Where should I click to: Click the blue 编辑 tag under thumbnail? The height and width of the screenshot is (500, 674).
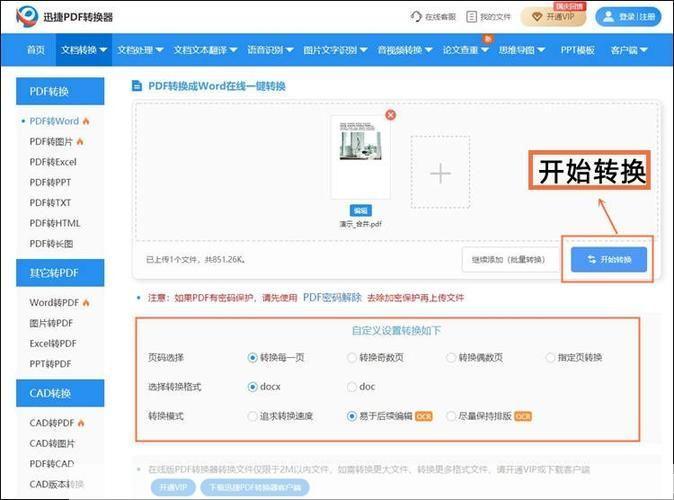point(361,211)
